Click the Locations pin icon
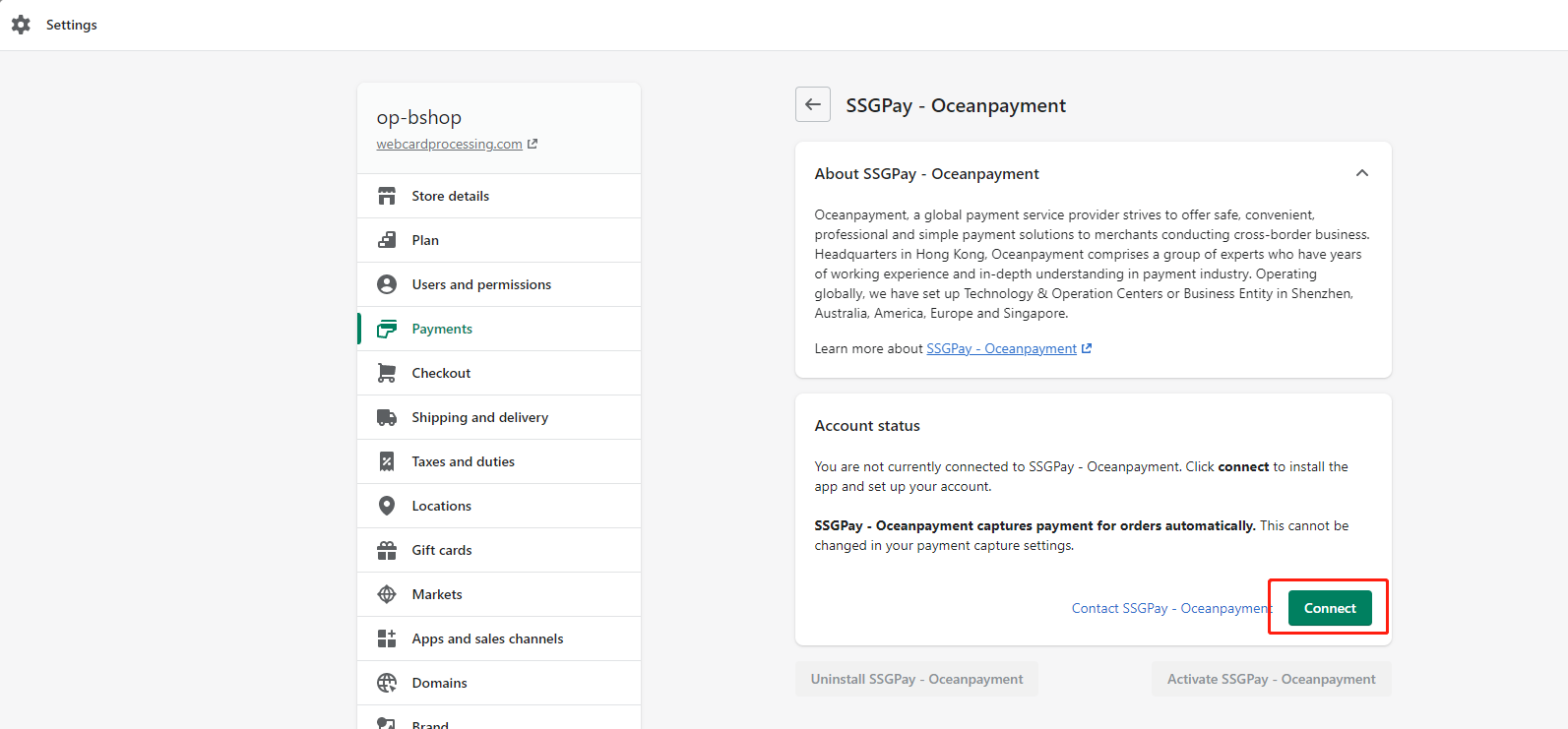The height and width of the screenshot is (729, 1568). (387, 506)
